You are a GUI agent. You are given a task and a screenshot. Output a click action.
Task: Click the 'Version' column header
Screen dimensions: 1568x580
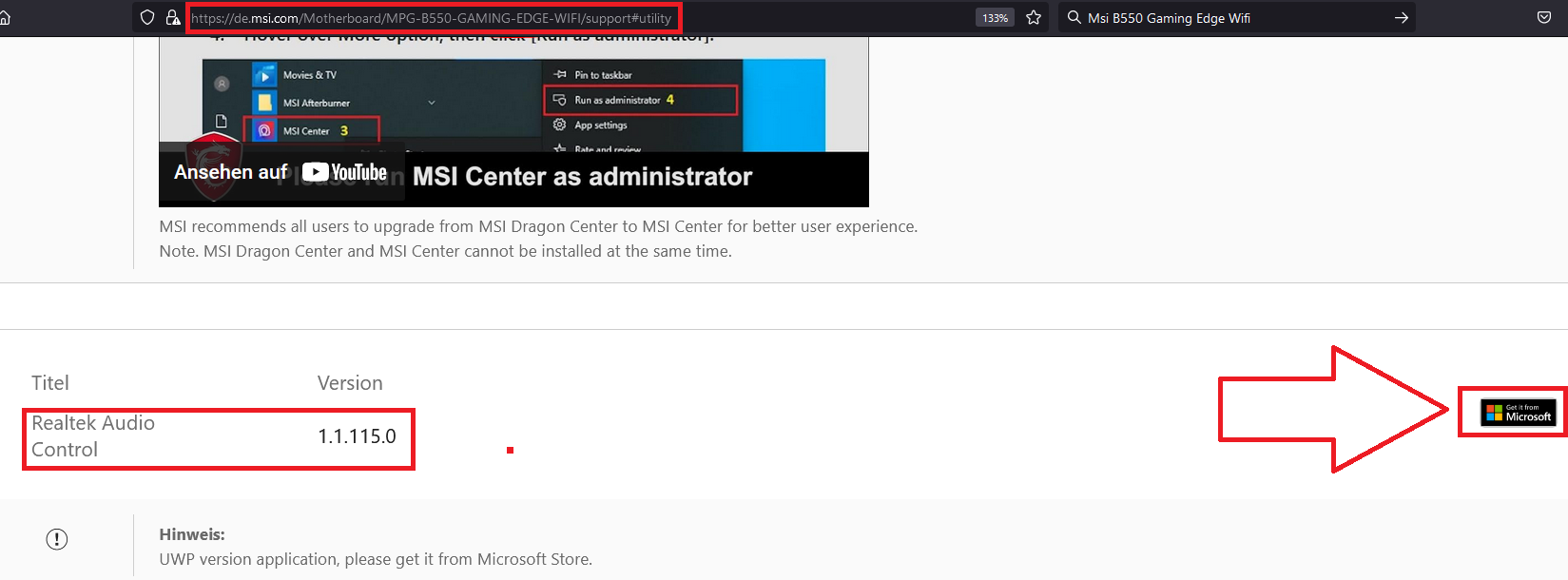tap(350, 383)
